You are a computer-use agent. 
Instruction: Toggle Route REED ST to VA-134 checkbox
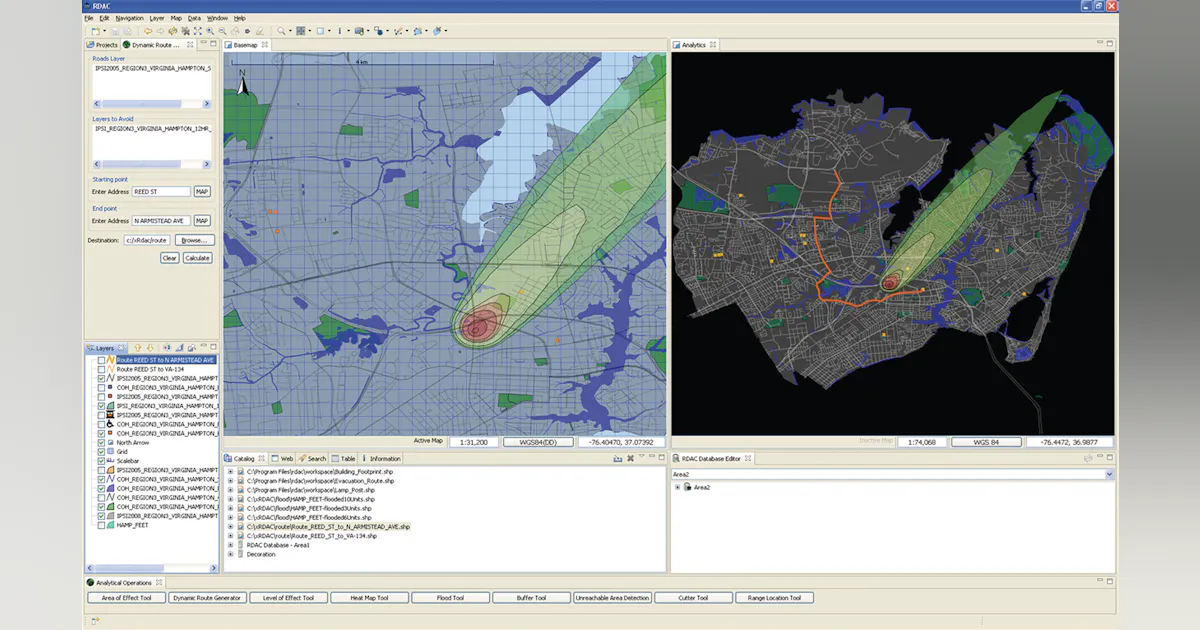click(101, 370)
